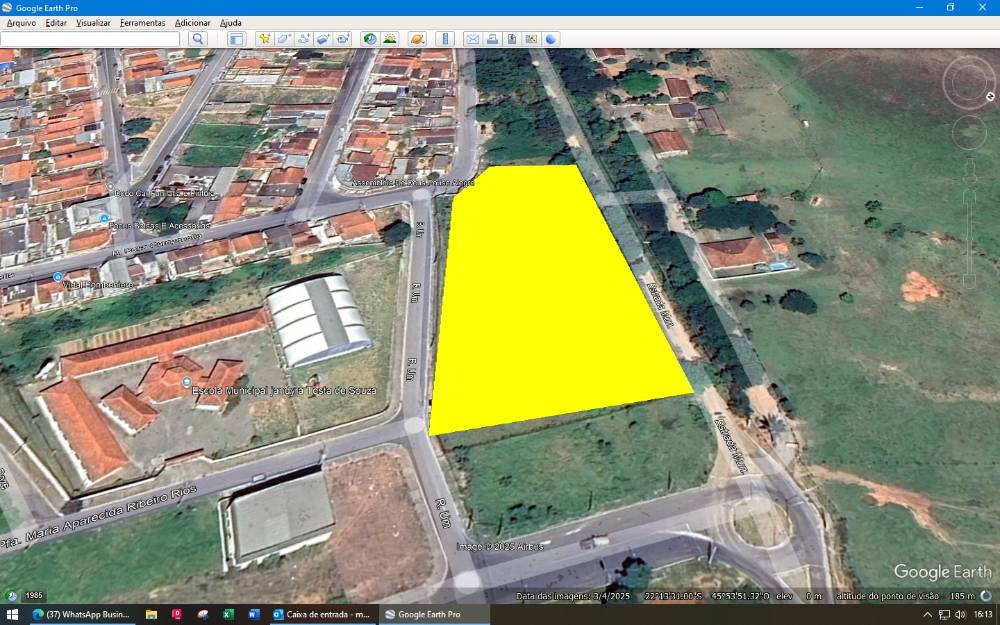Expand the Adicionar menu

tap(193, 22)
